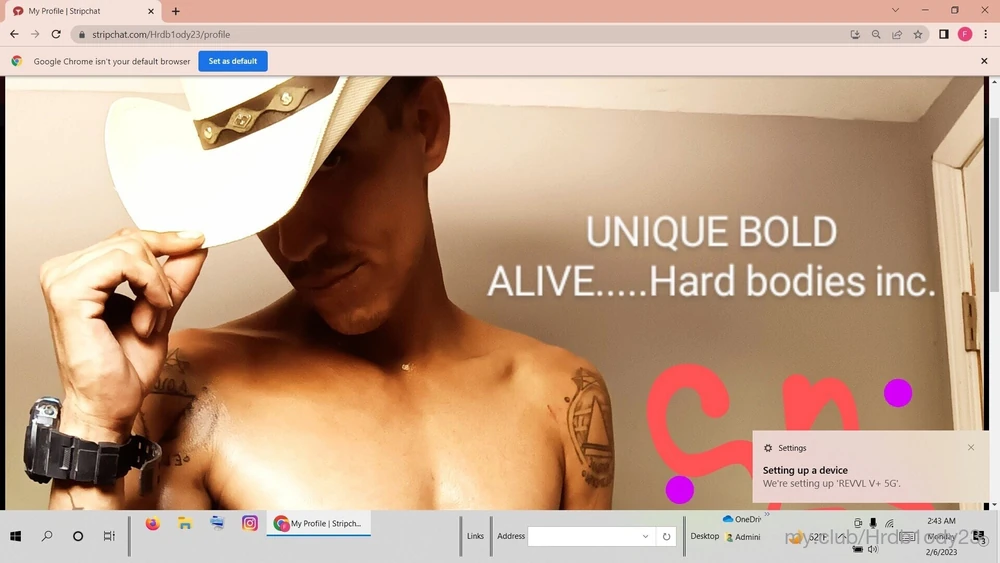
Task: Open the Action Center notifications icon
Action: (979, 536)
